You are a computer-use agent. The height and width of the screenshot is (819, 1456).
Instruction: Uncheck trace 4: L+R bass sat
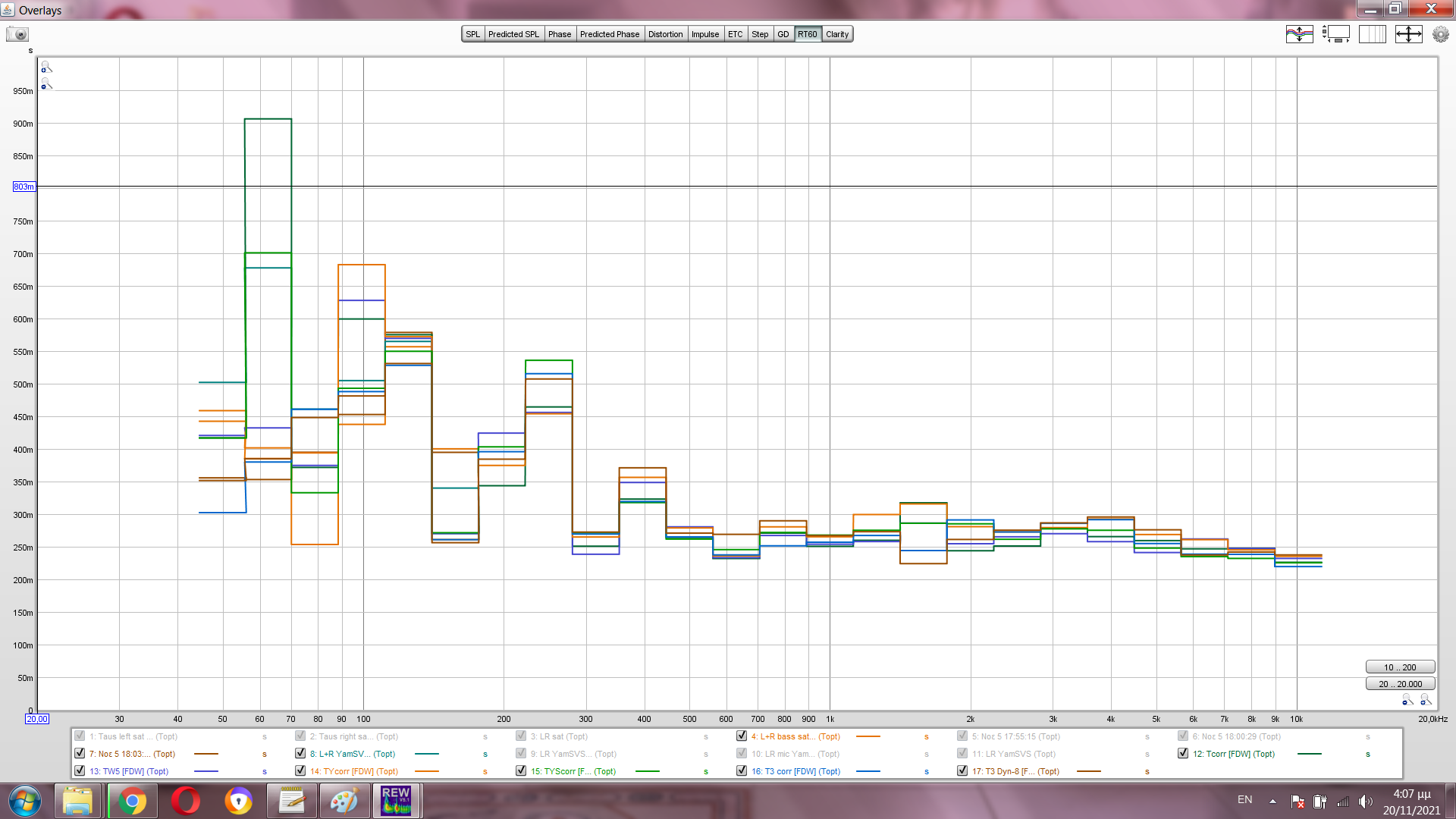742,736
